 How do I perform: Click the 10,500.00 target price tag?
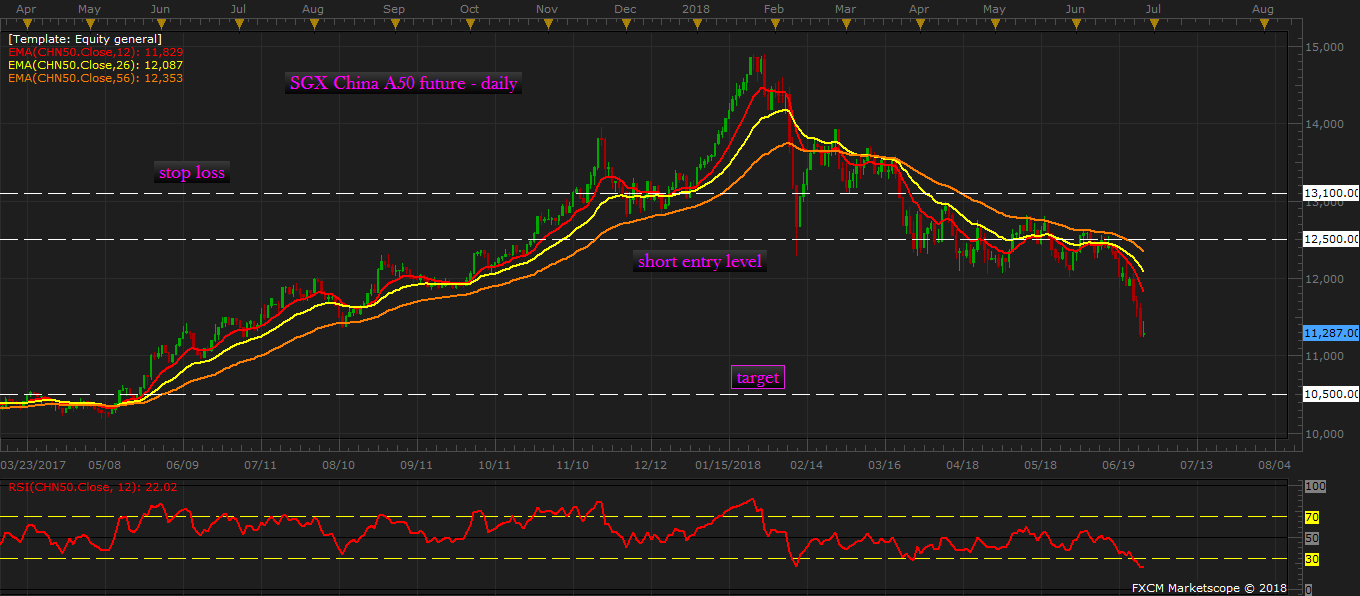(1330, 394)
